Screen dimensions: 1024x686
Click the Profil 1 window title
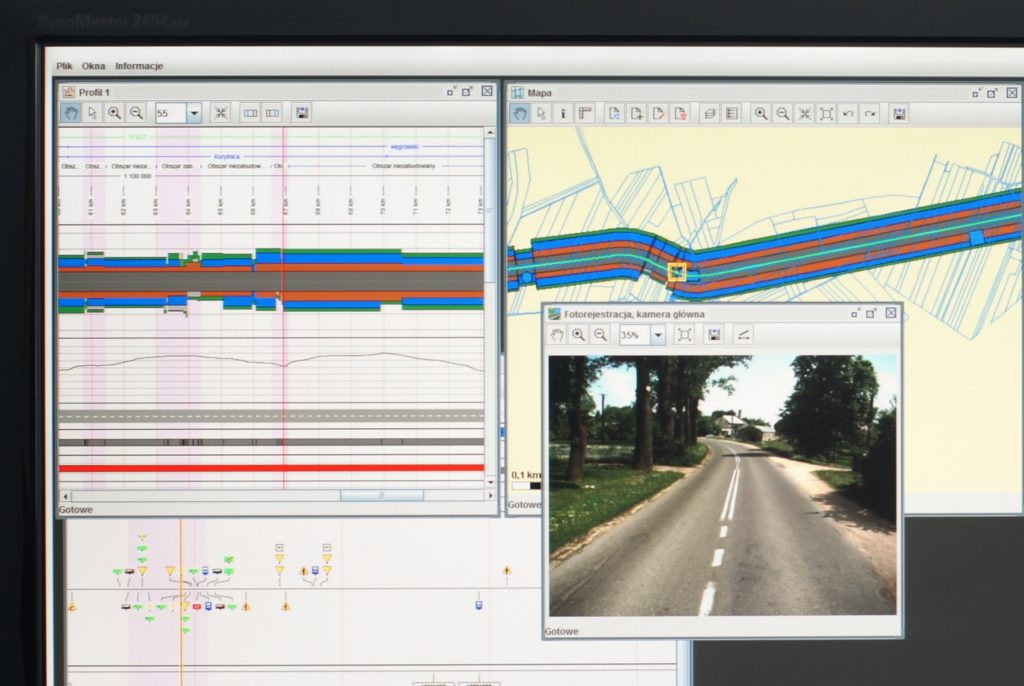pos(94,92)
